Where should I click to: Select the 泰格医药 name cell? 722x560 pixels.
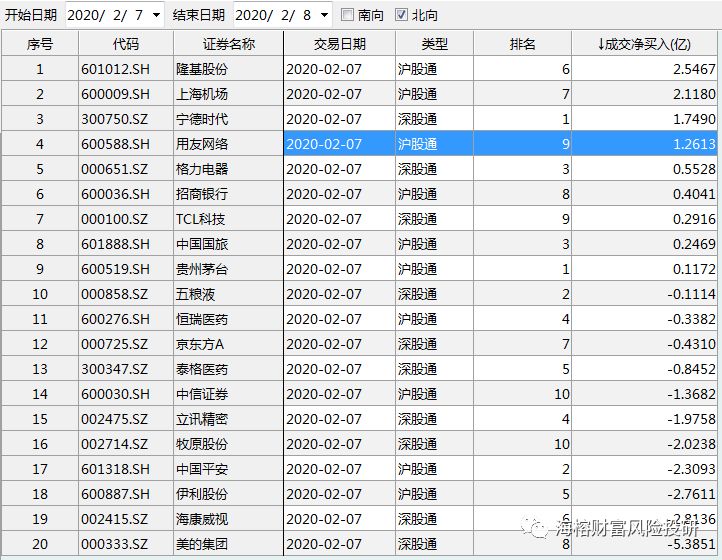click(x=228, y=368)
